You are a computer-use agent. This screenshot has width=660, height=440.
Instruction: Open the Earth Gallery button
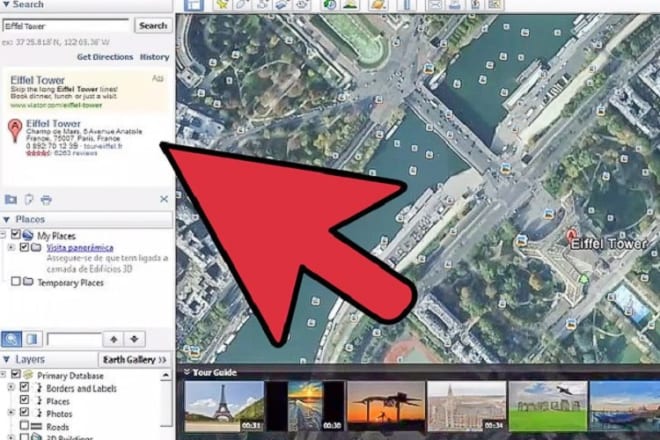click(x=135, y=360)
